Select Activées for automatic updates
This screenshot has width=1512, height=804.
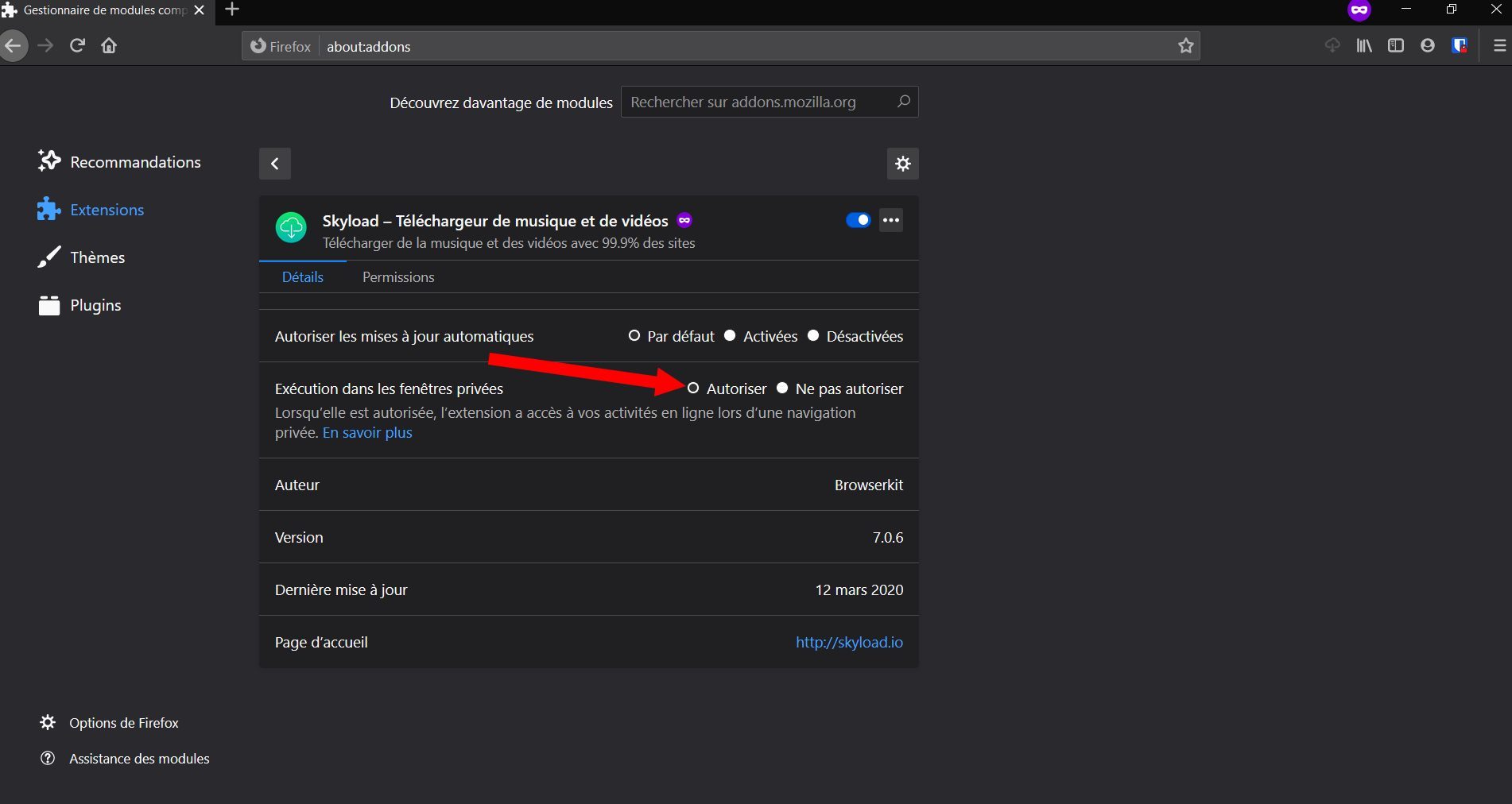click(730, 335)
